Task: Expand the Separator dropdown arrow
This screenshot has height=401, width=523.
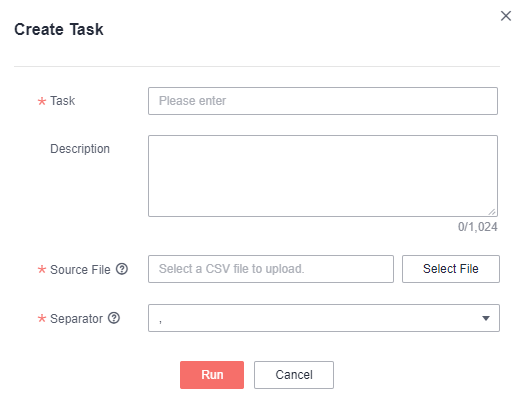Action: (x=486, y=318)
